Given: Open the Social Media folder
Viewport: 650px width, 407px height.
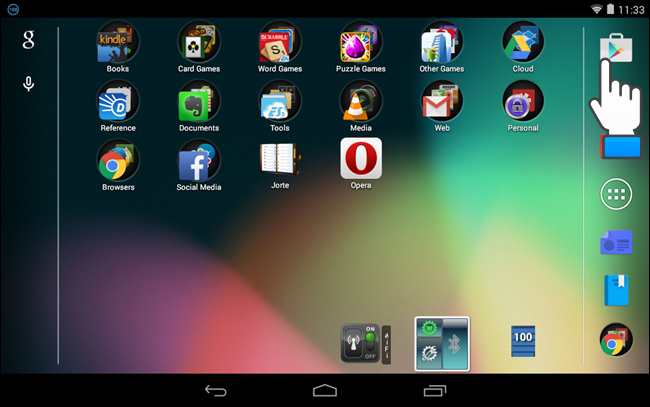Looking at the screenshot, I should 199,160.
